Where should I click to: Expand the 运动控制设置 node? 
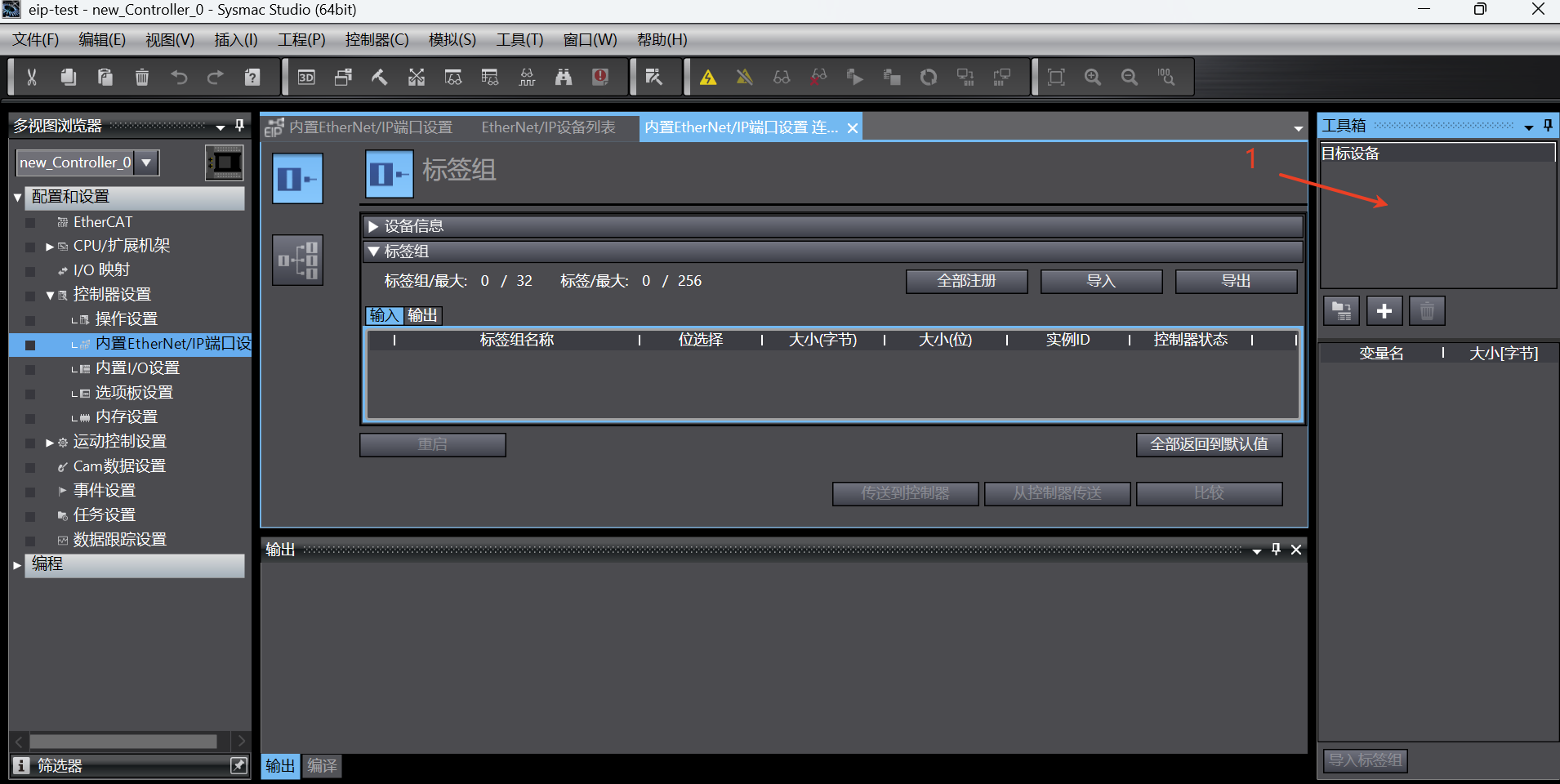pyautogui.click(x=49, y=442)
